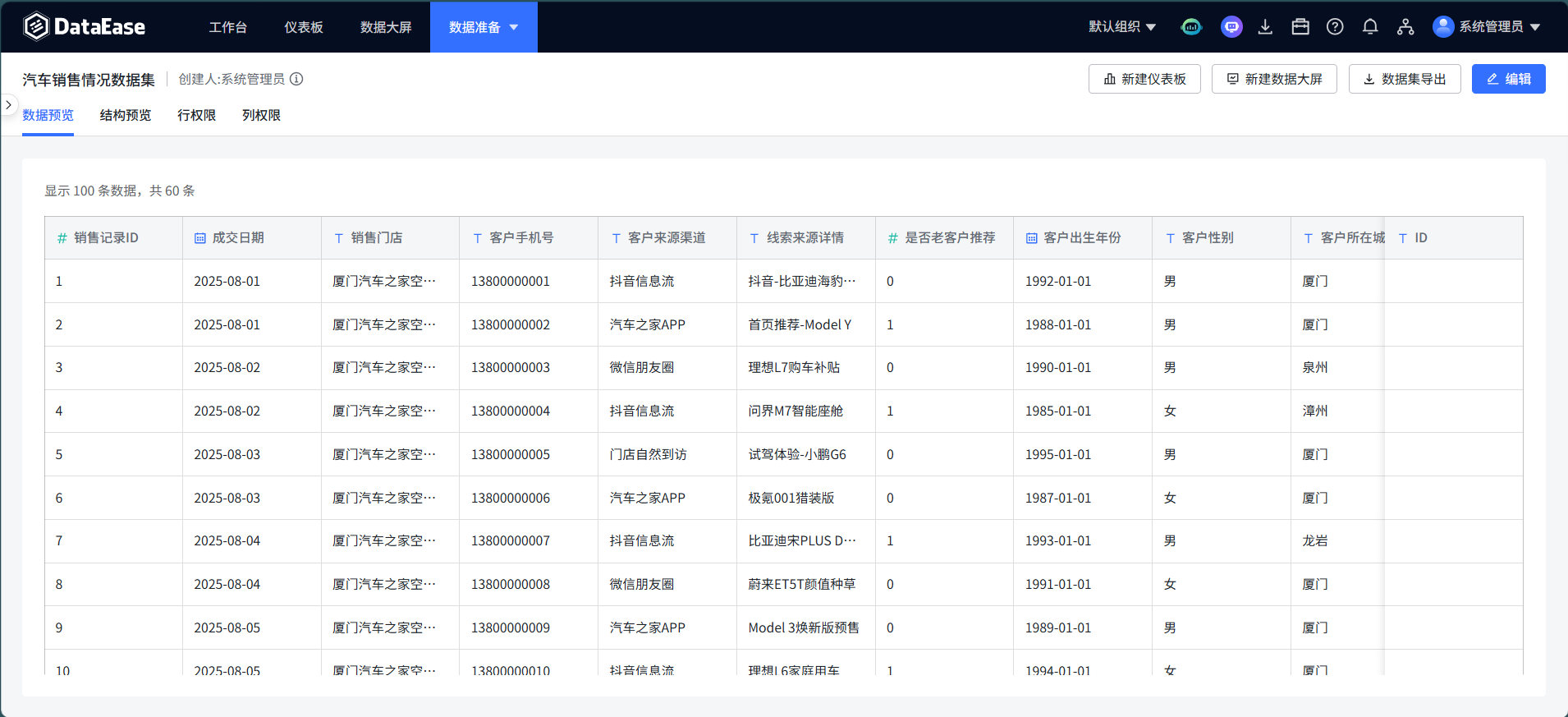Open the help question mark icon
Screen dimensions: 1568x717
1335,27
